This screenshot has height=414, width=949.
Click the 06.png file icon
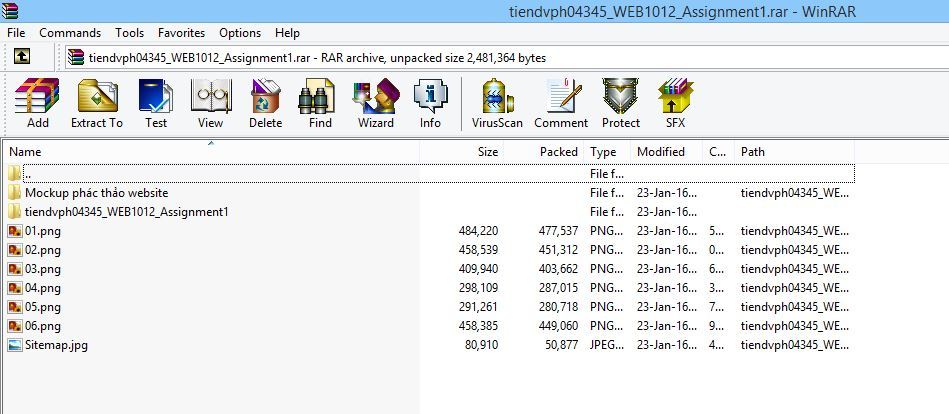coord(15,326)
